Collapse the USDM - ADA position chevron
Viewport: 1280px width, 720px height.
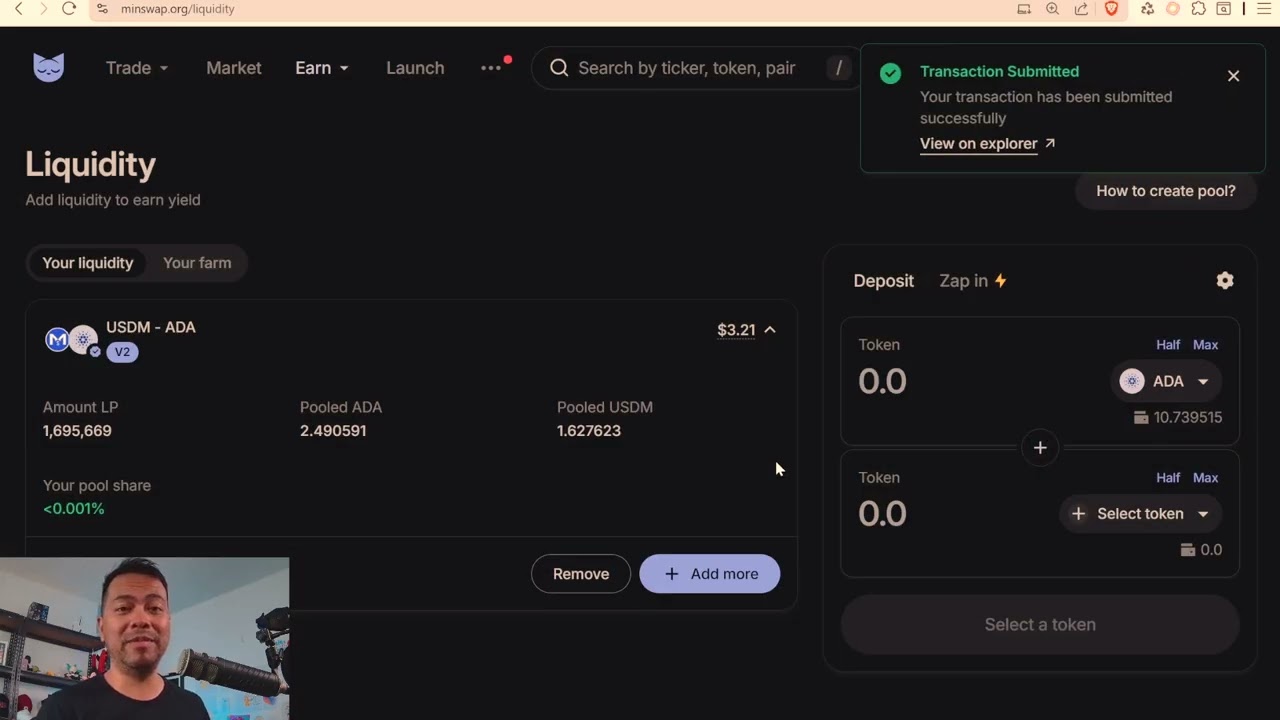[x=770, y=330]
